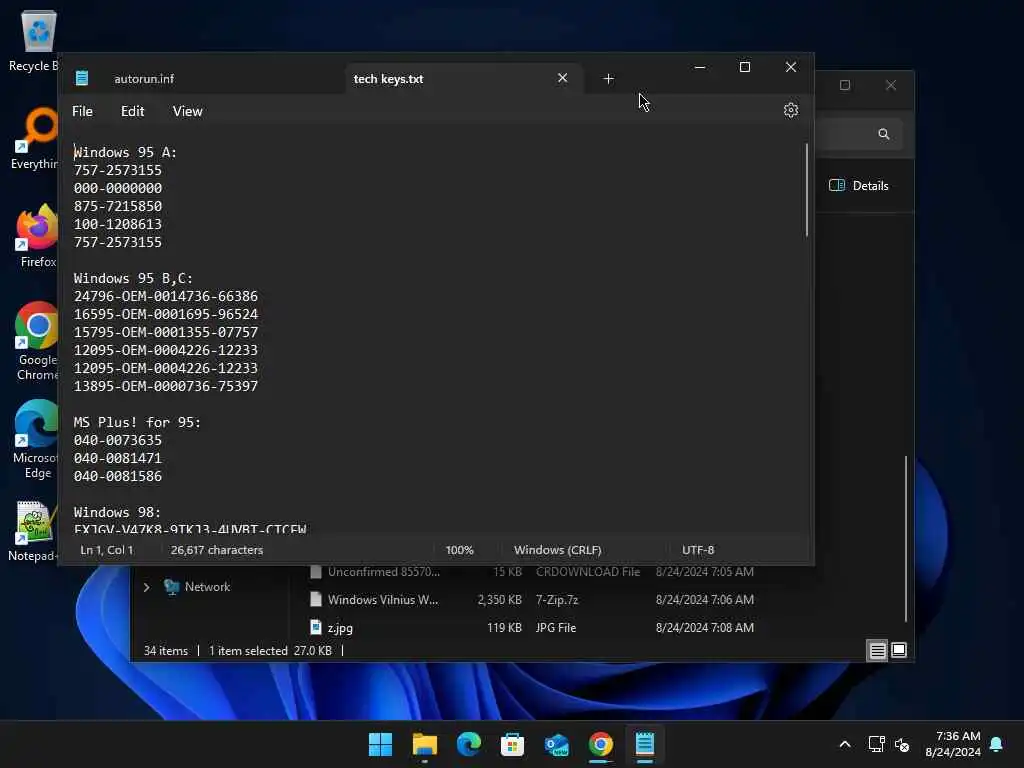Click UTF-8 encoding indicator
Viewport: 1024px width, 768px height.
tap(697, 550)
